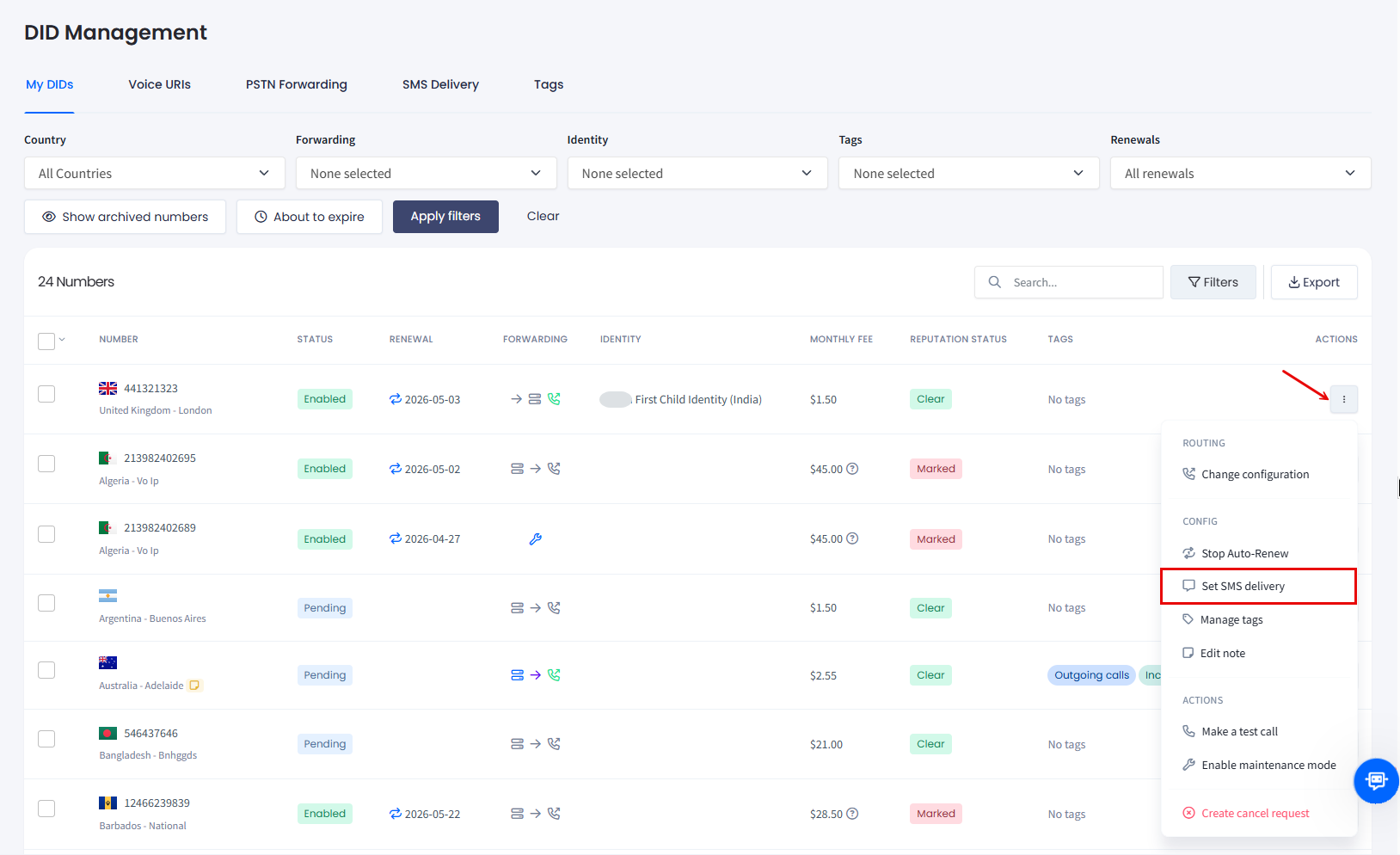The height and width of the screenshot is (855, 1400).
Task: Click the fee info icon beside $28.50
Action: click(x=852, y=814)
